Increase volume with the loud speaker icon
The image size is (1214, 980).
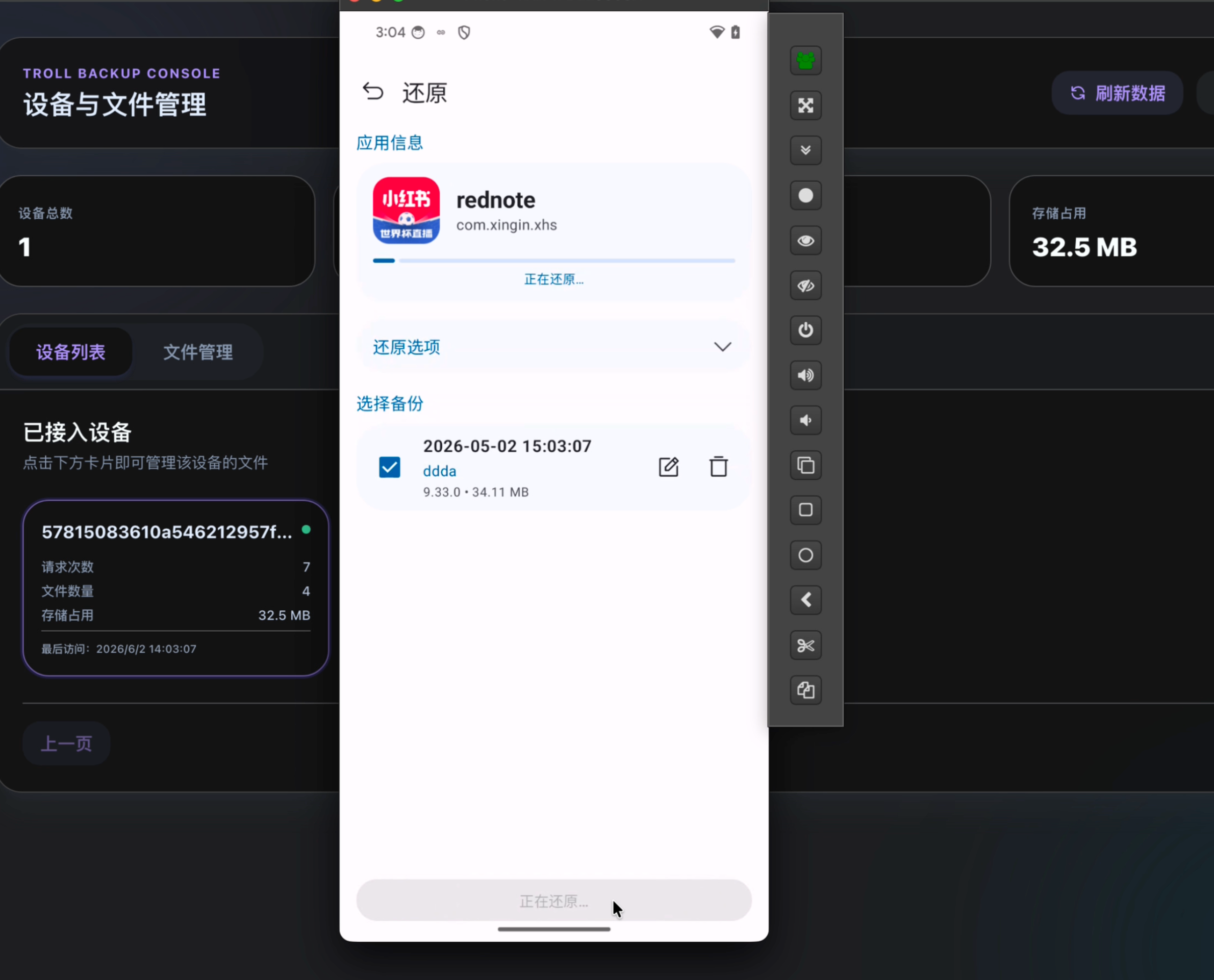[805, 375]
